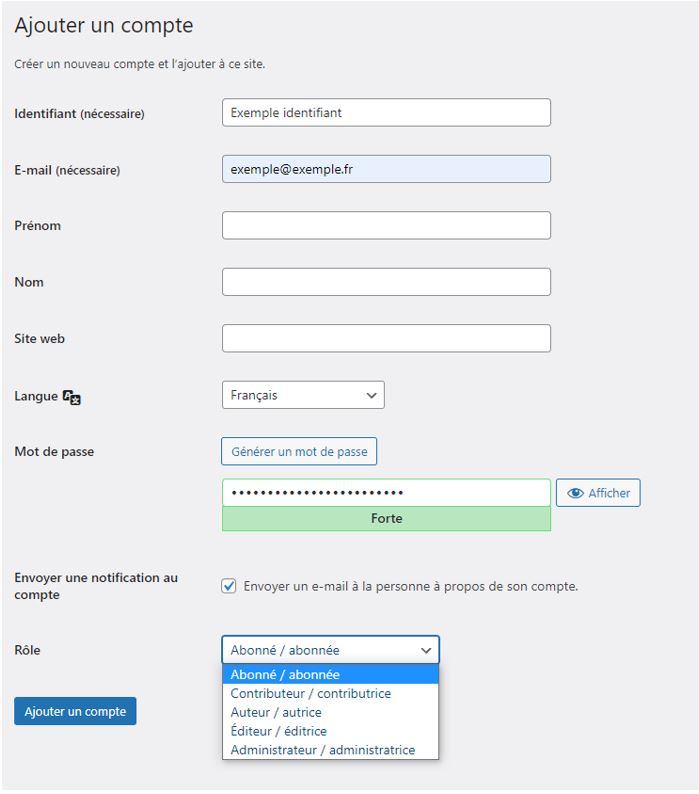Select Abonné / abonnée highlighted option

pyautogui.click(x=330, y=674)
